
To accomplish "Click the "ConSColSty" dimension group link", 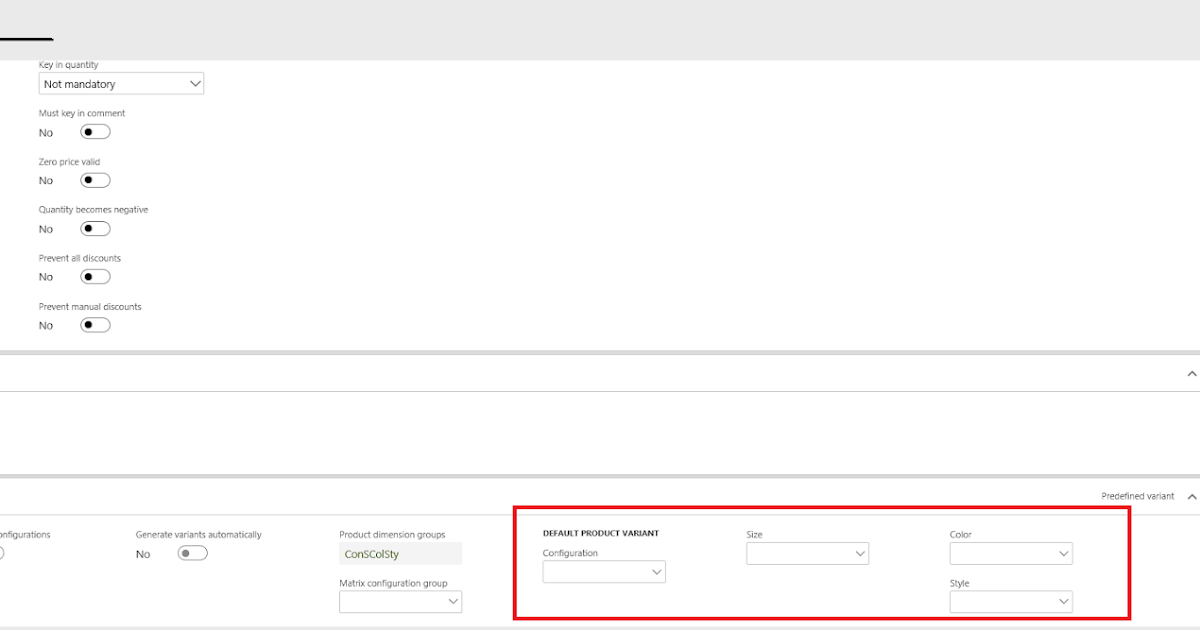I will pos(373,553).
